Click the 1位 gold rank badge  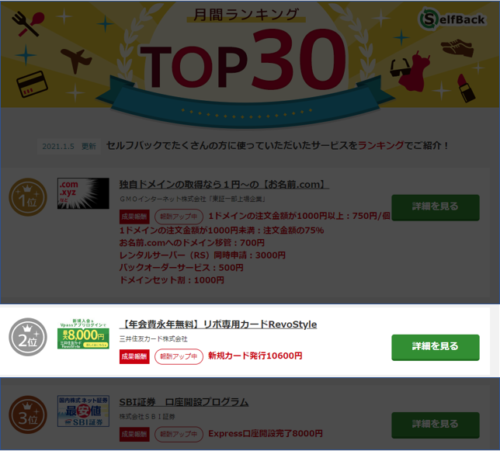tap(28, 197)
